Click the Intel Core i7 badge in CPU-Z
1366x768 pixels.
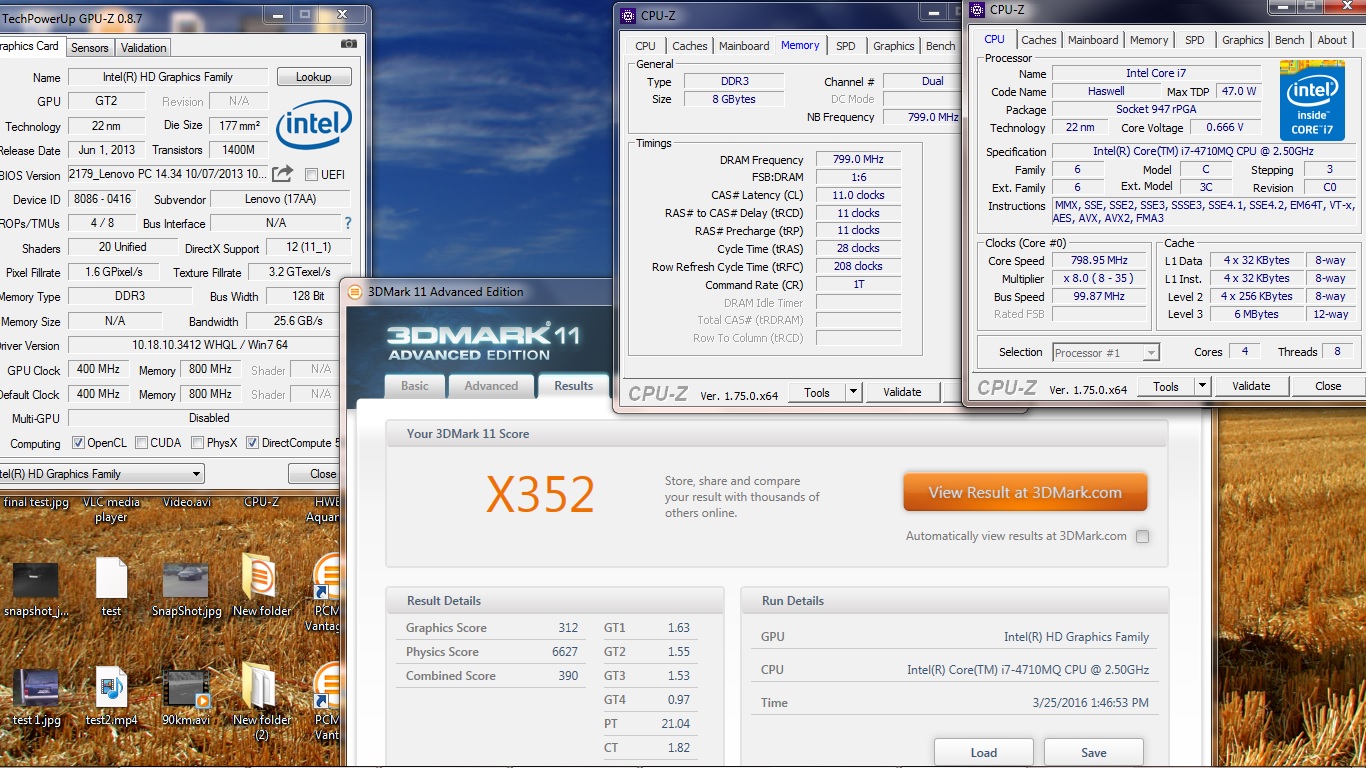pos(1312,100)
